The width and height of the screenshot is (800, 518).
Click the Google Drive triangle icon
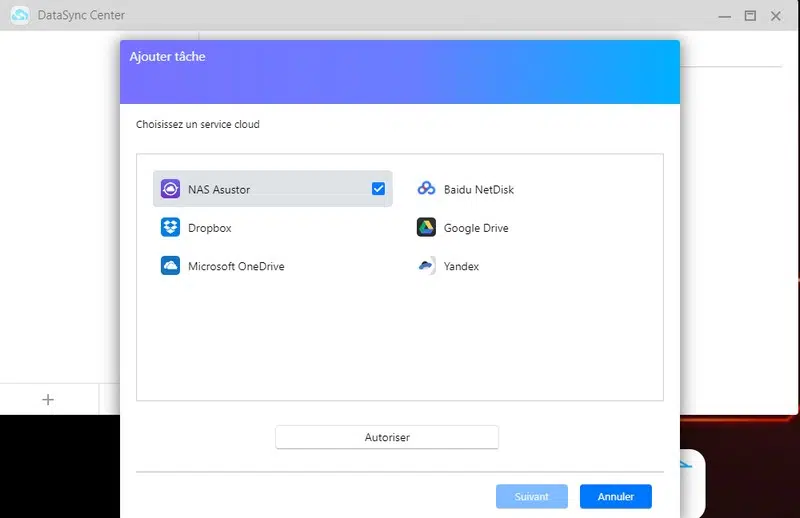click(x=426, y=228)
